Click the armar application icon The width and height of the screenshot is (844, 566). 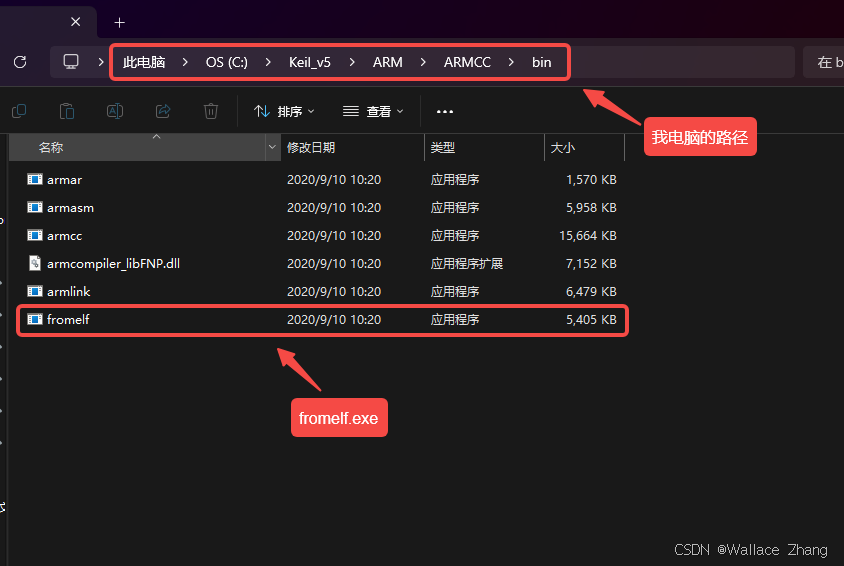35,180
